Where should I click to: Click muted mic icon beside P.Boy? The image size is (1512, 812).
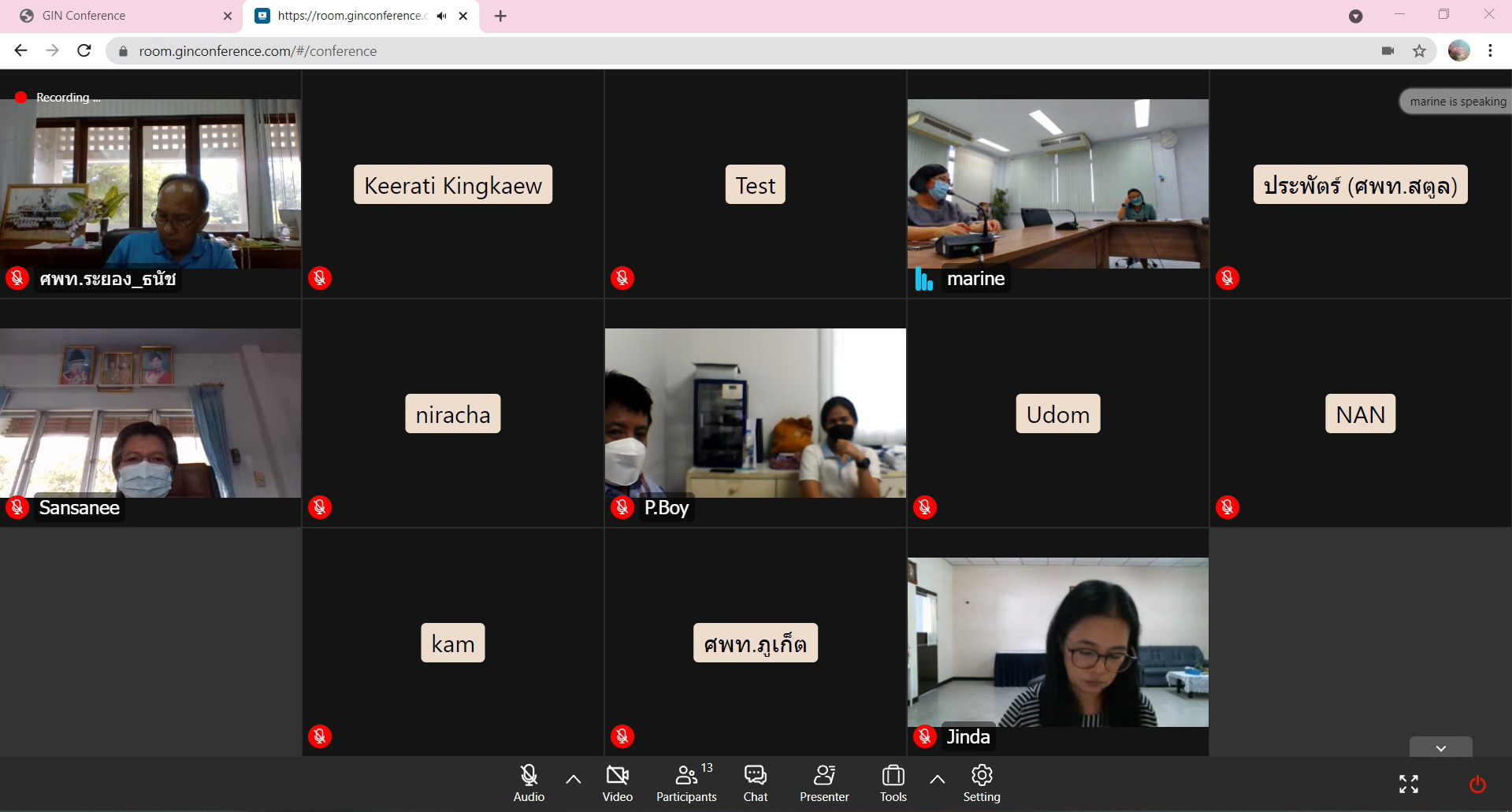click(x=622, y=507)
